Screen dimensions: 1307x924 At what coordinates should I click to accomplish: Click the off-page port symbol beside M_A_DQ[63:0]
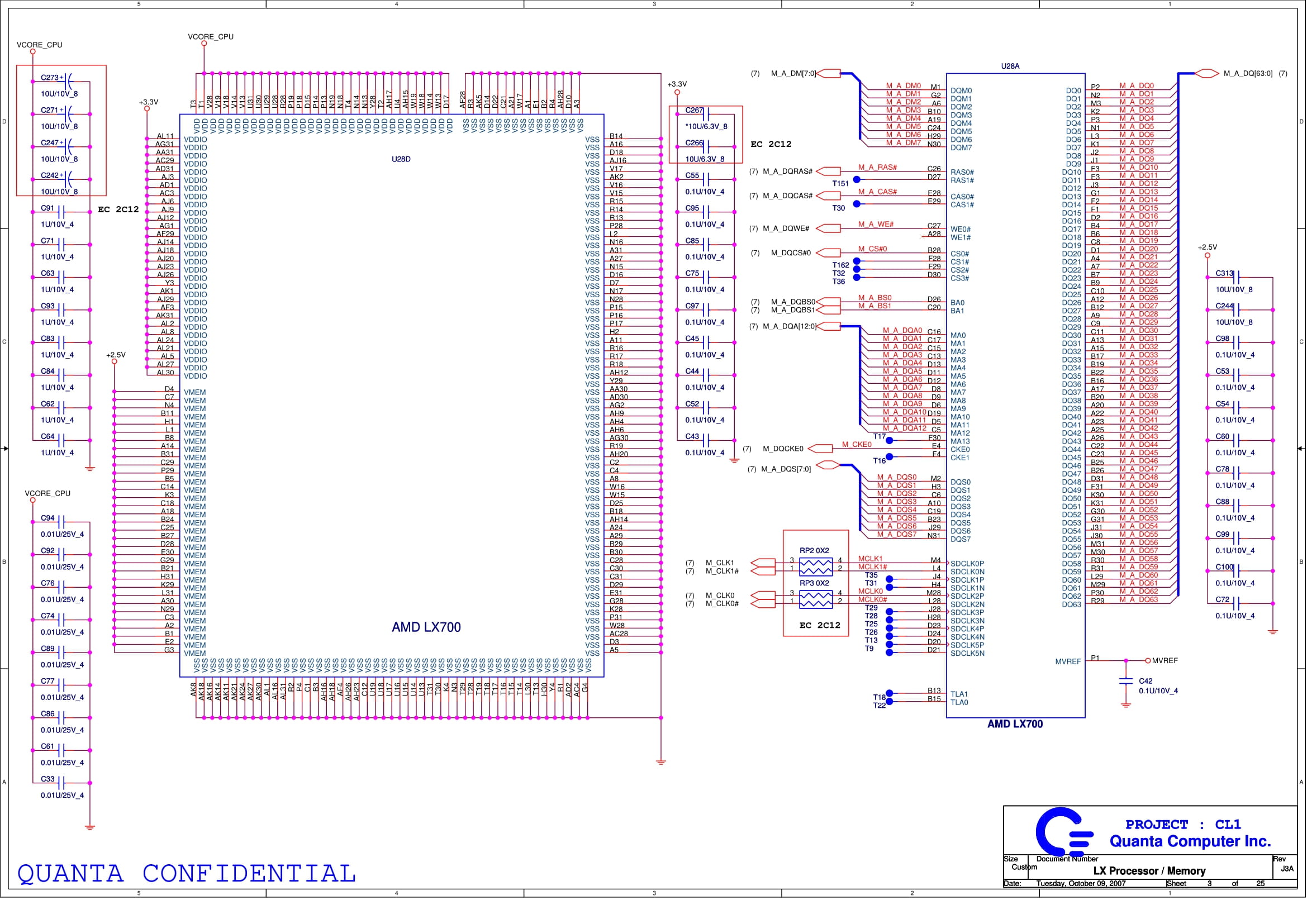click(x=1206, y=73)
